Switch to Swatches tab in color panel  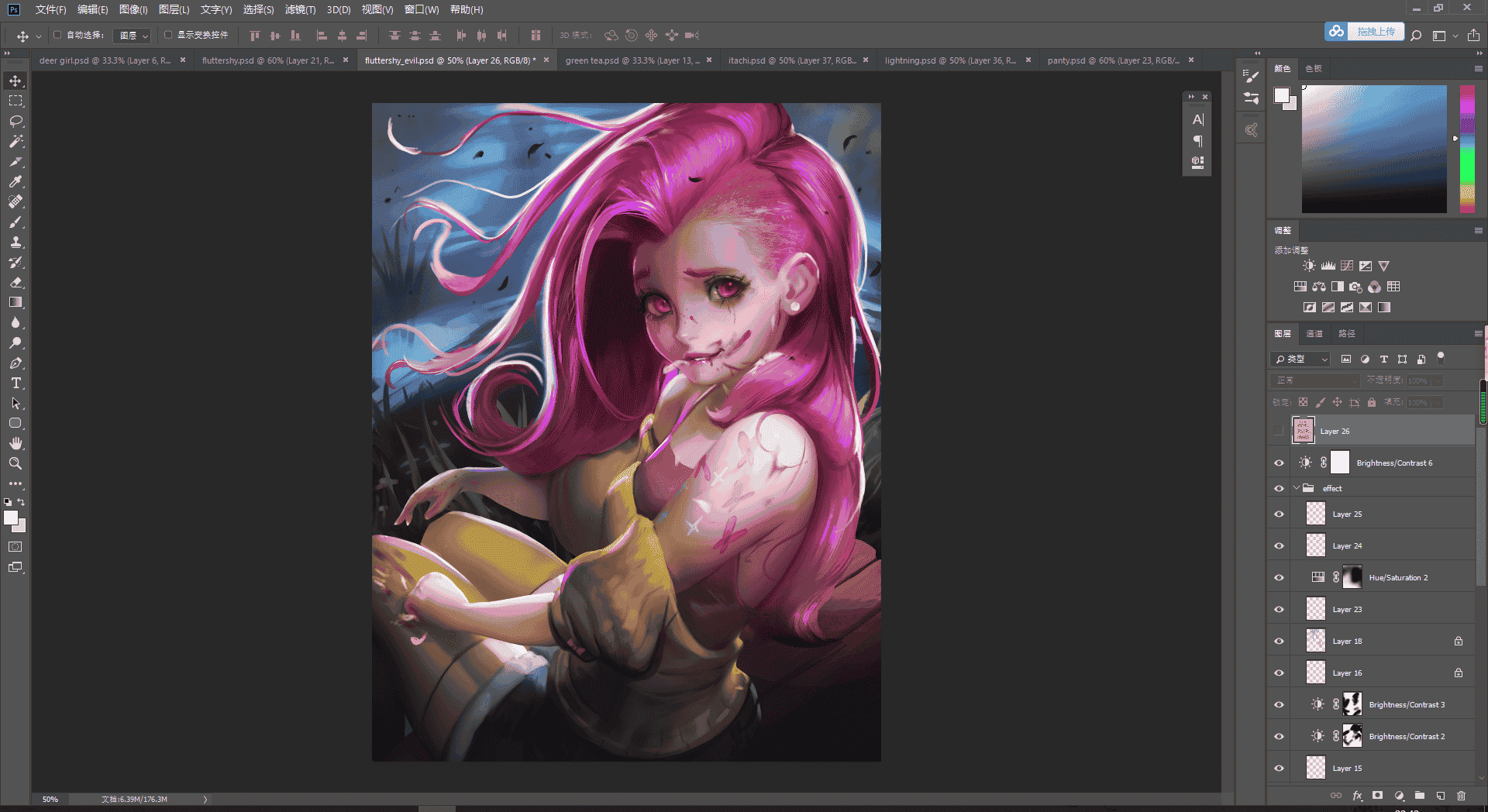coord(1314,68)
